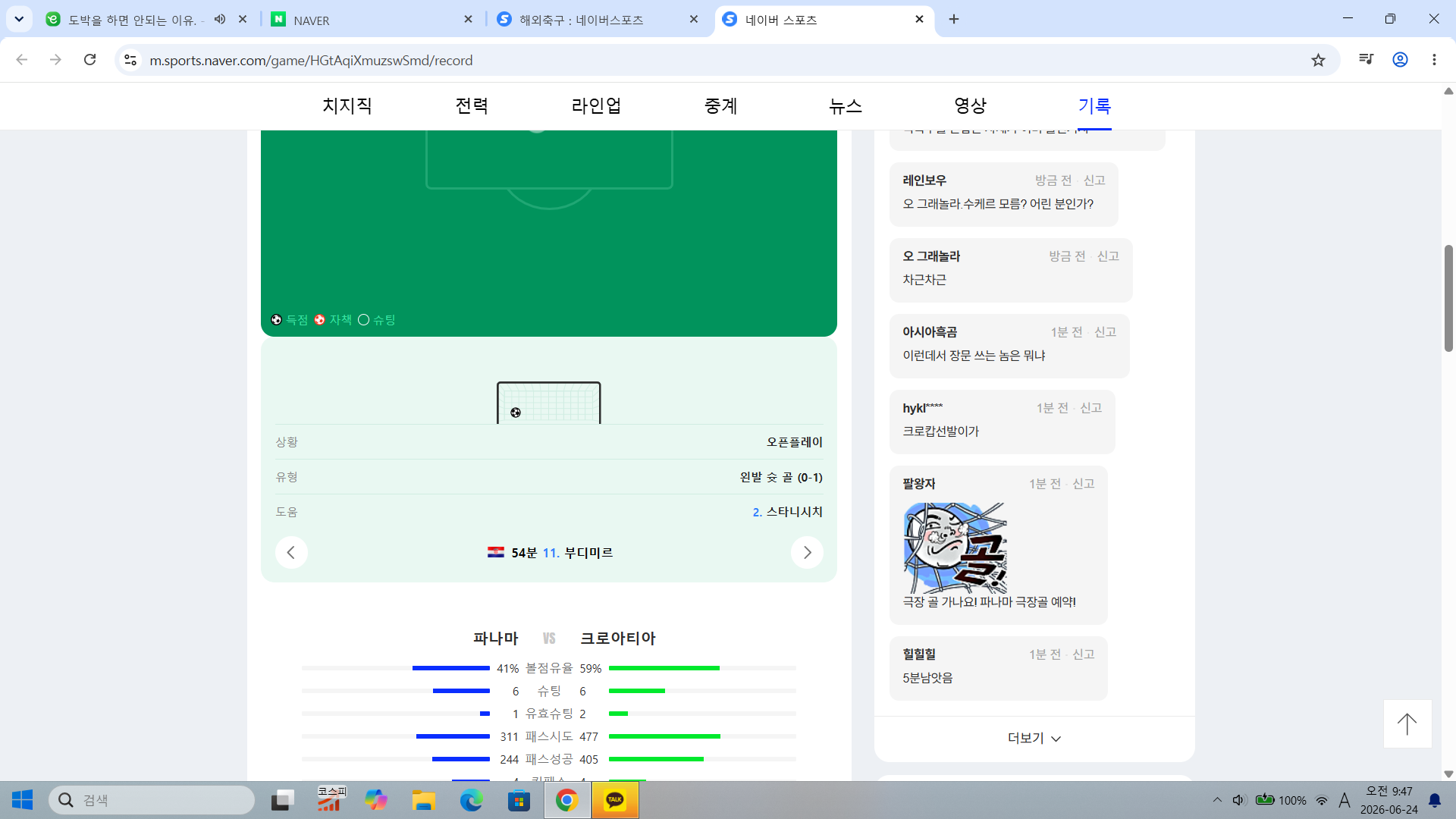Click the page vertical scrollbar thumb
Viewport: 1456px width, 819px height.
pyautogui.click(x=1448, y=298)
